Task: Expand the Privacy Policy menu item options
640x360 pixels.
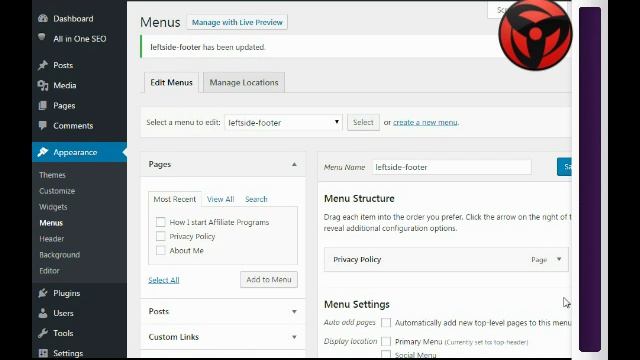Action: click(559, 259)
